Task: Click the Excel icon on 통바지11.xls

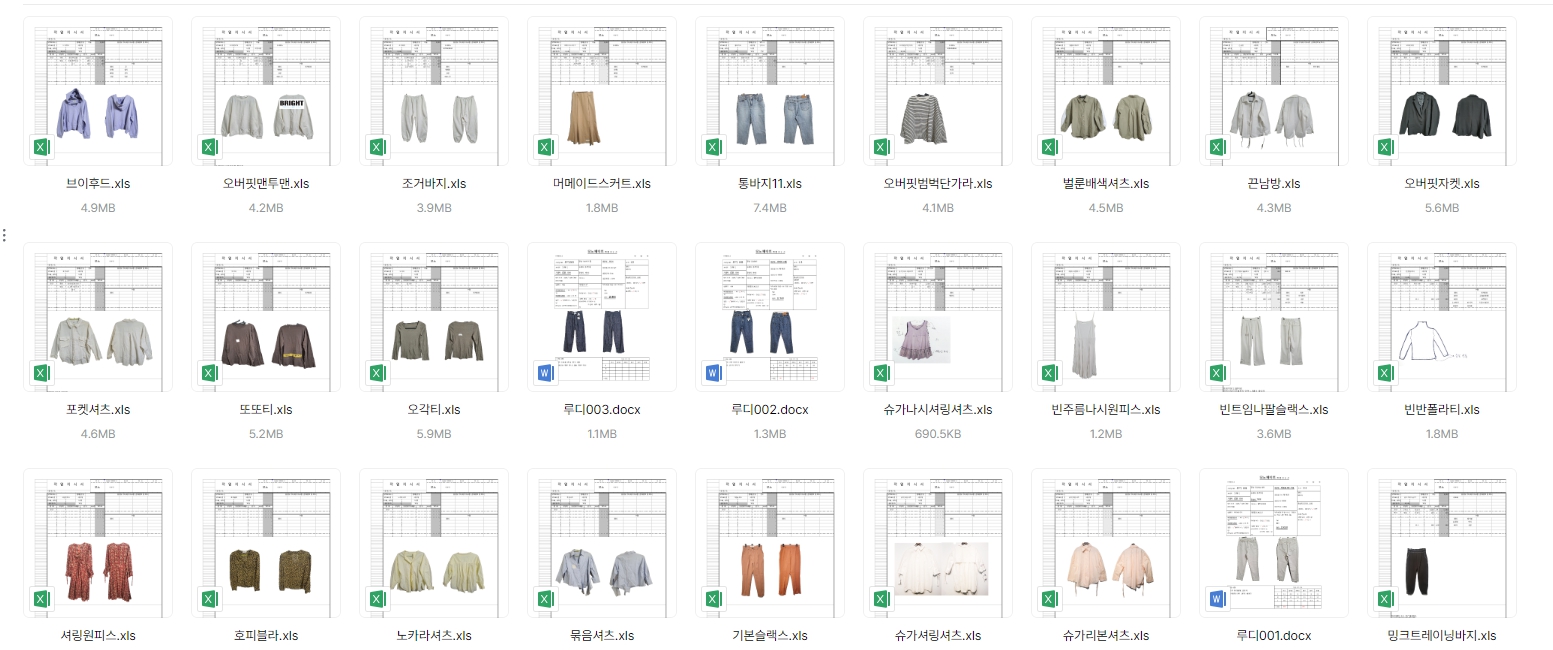Action: [x=713, y=148]
